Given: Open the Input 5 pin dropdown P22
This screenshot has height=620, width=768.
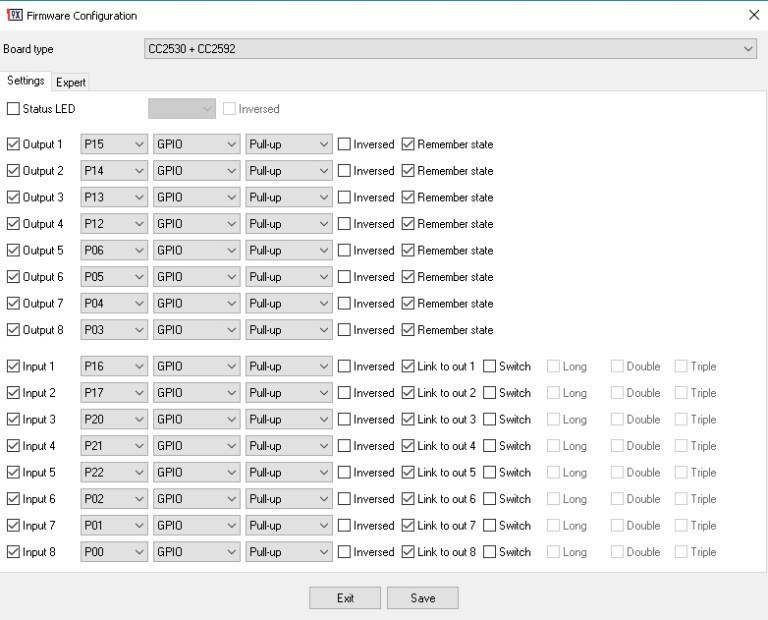Looking at the screenshot, I should click(114, 472).
